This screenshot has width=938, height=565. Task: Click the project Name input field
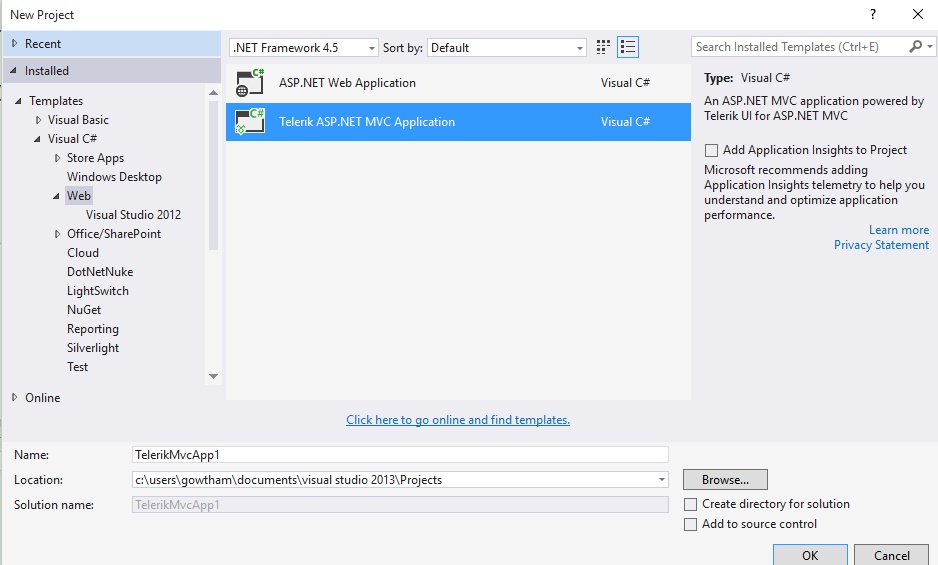400,454
